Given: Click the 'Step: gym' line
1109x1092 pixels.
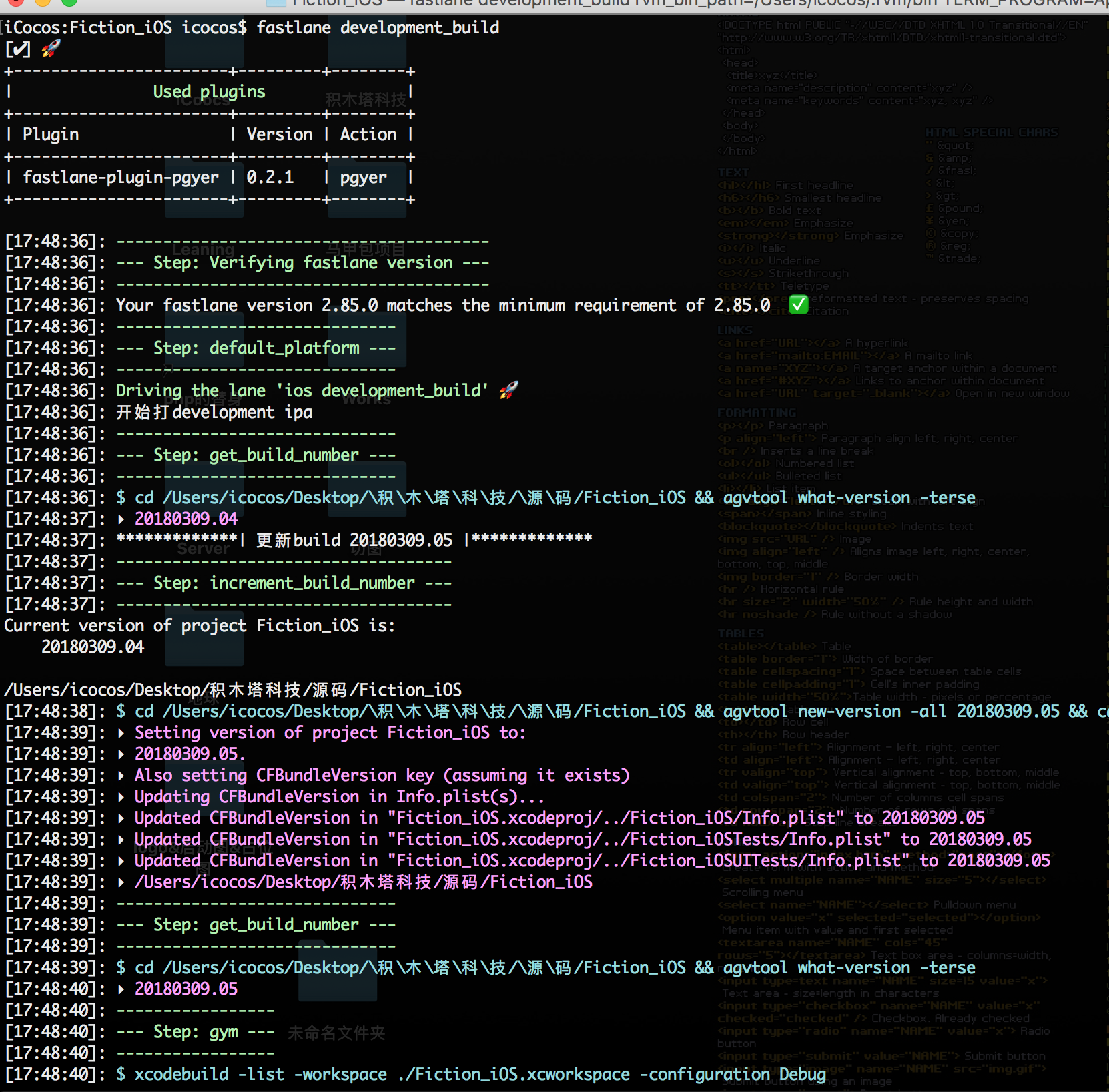Looking at the screenshot, I should [x=196, y=1032].
